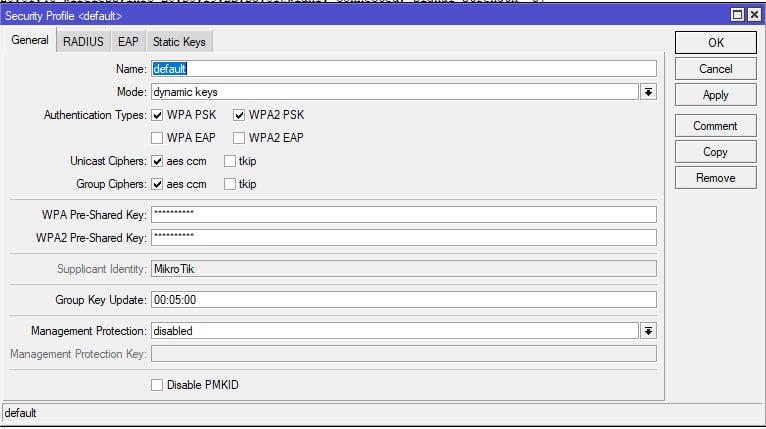Close the Security Profile window
The width and height of the screenshot is (766, 429).
coord(754,15)
